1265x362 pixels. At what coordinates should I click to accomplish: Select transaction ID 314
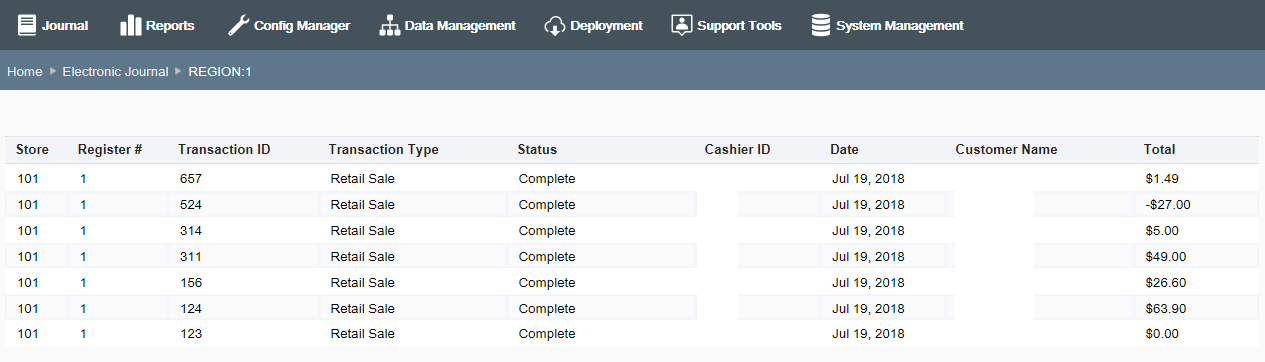pos(191,231)
